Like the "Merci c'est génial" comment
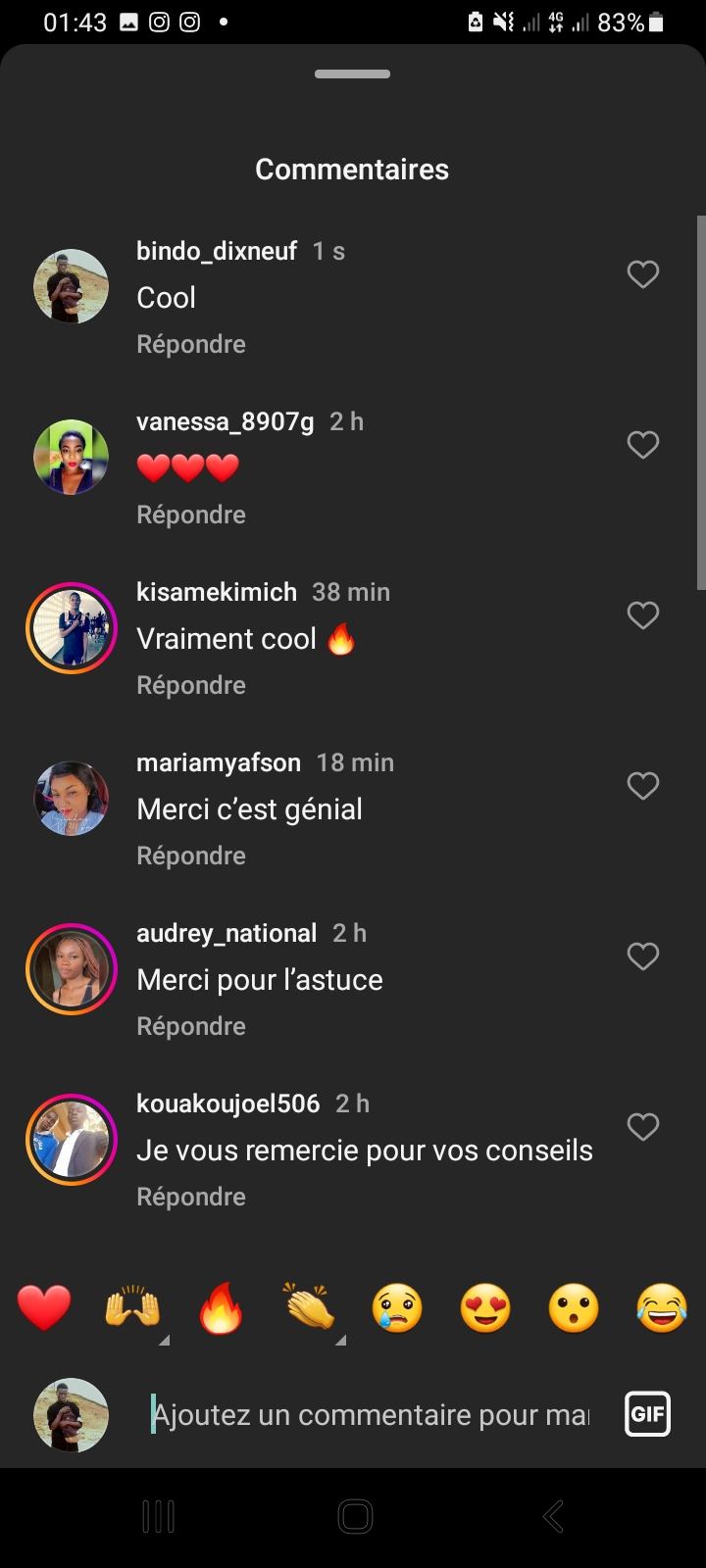The width and height of the screenshot is (706, 1568). pyautogui.click(x=643, y=786)
